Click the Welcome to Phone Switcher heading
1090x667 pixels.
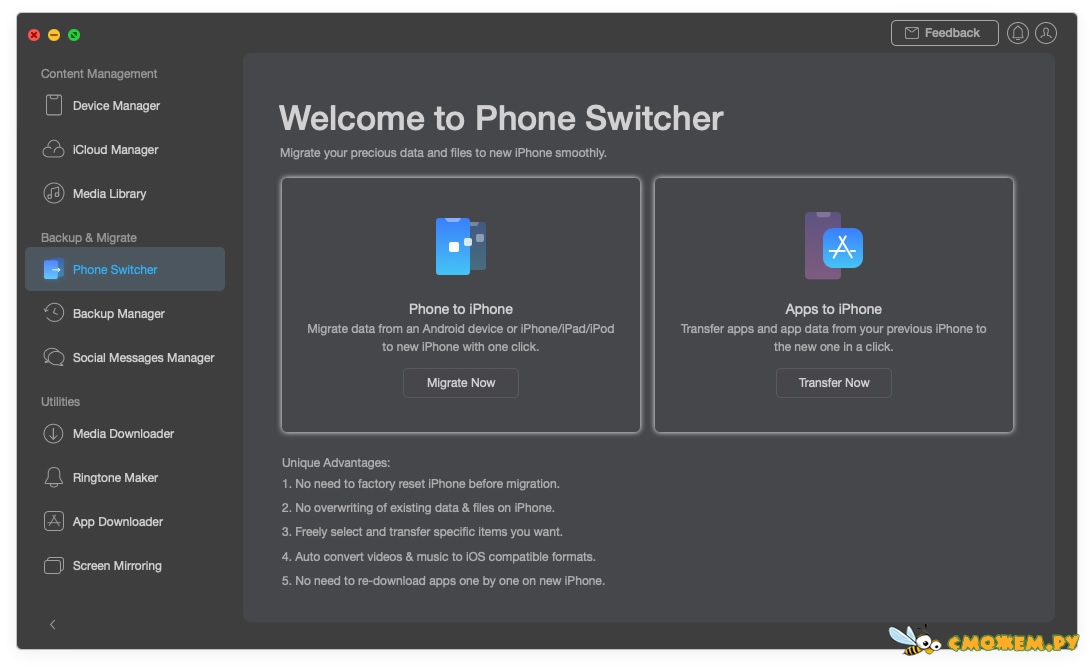[501, 118]
